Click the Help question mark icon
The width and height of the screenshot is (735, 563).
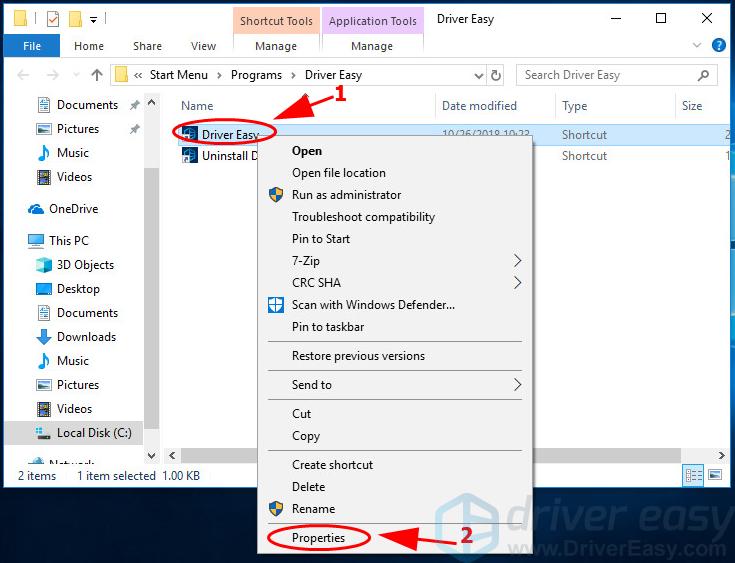click(x=718, y=46)
